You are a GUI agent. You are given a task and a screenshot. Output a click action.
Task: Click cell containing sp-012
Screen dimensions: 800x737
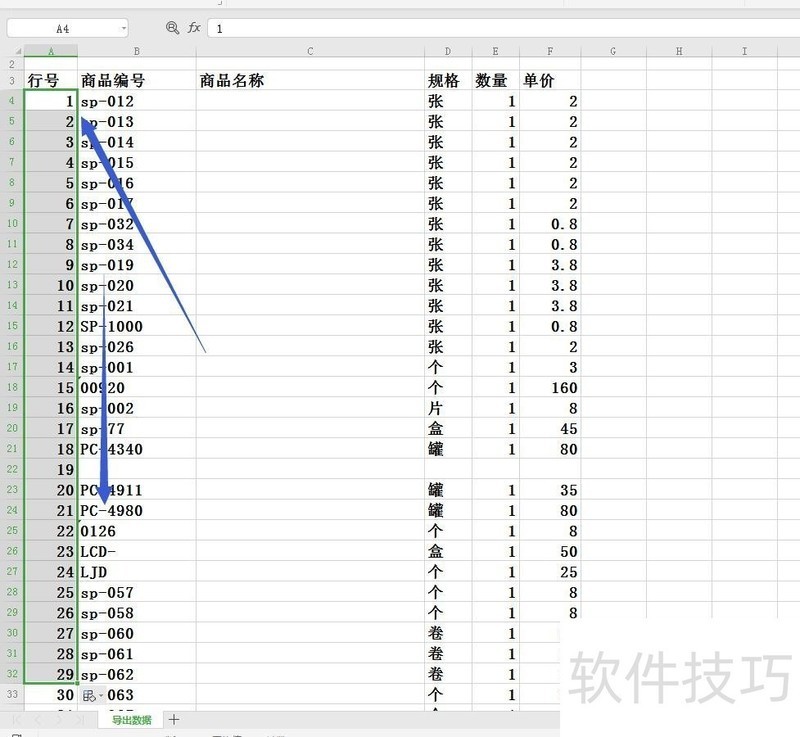click(x=137, y=101)
